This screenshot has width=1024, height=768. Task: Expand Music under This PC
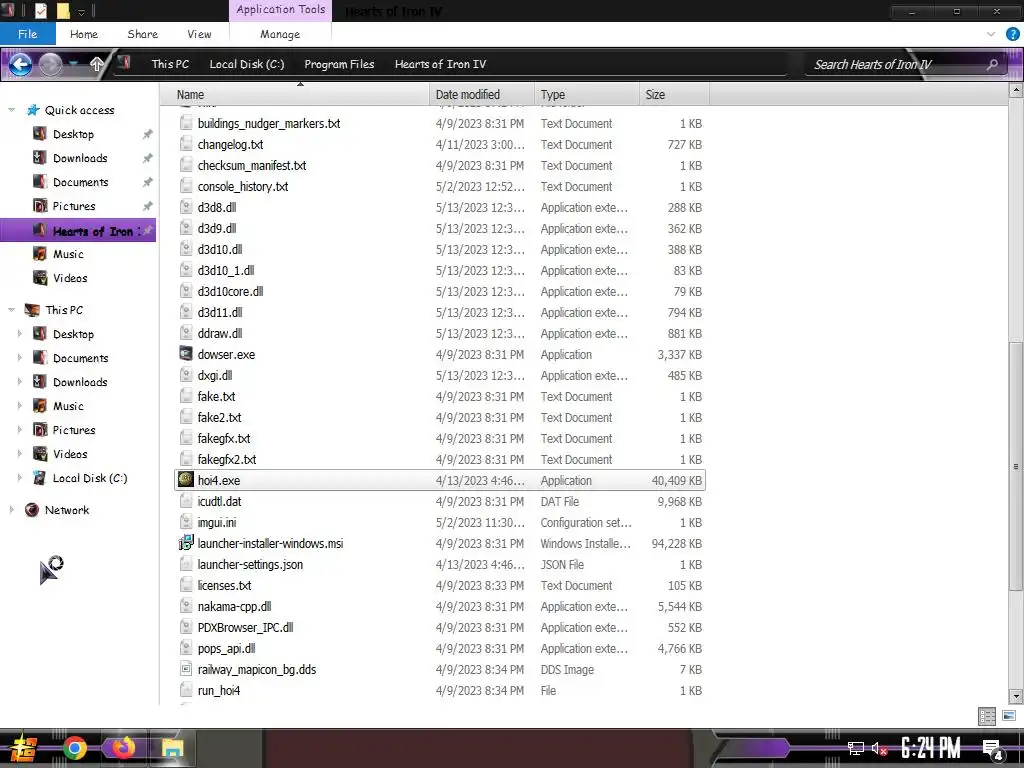(x=20, y=406)
